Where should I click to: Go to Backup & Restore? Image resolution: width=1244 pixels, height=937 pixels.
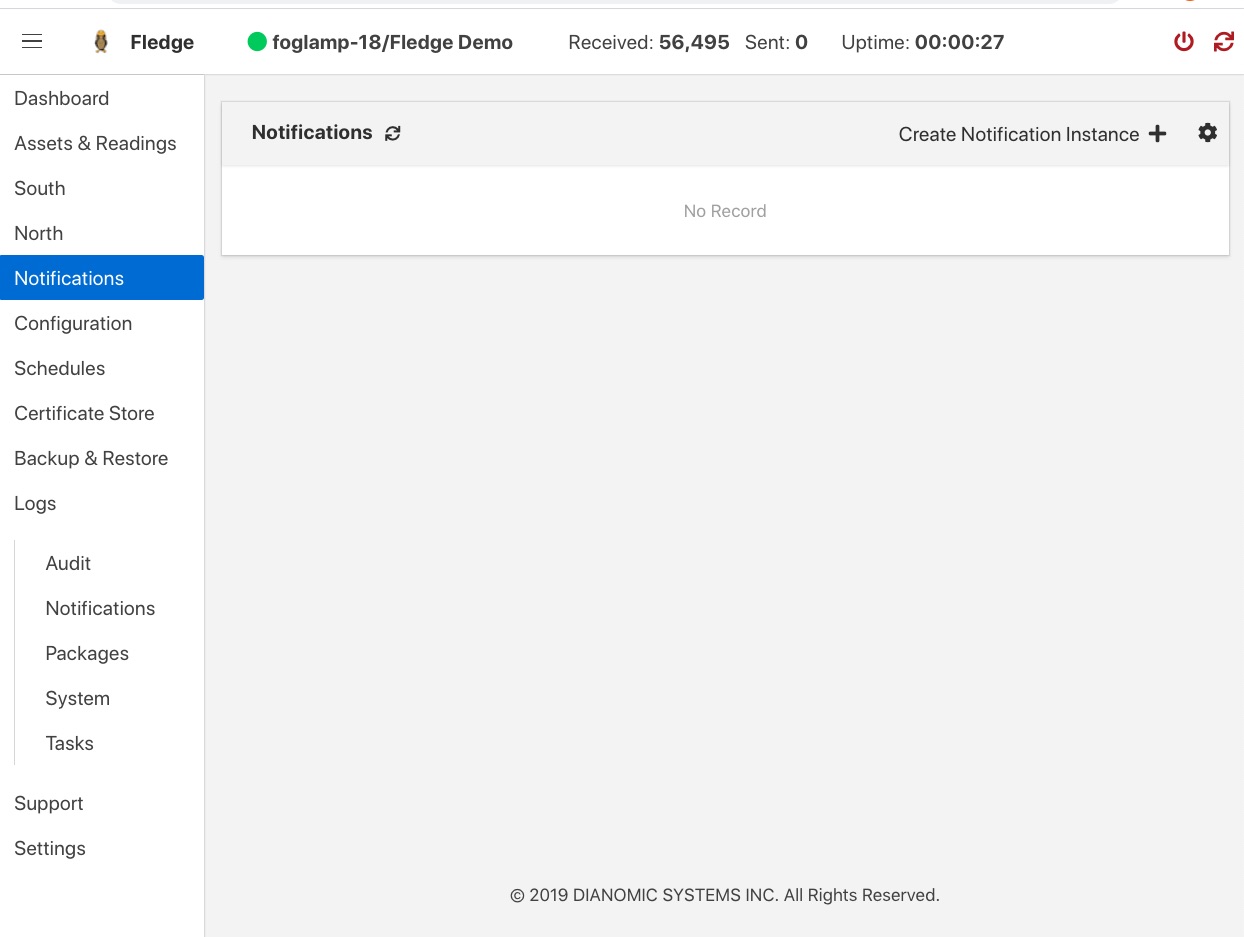point(91,458)
